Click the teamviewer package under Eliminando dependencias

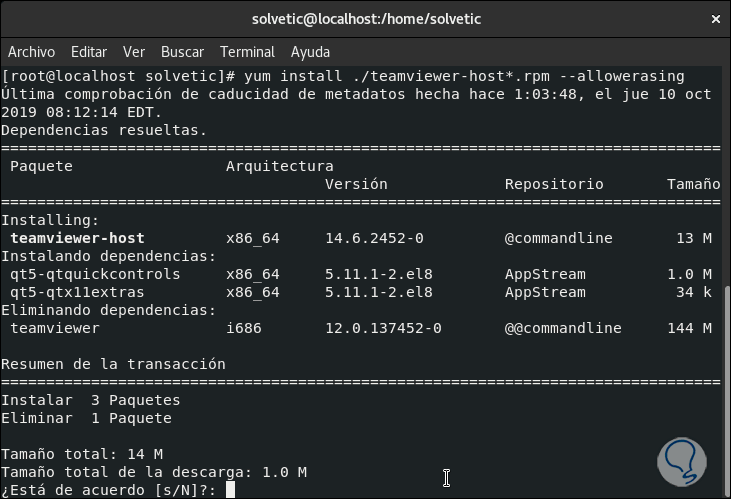(x=55, y=328)
